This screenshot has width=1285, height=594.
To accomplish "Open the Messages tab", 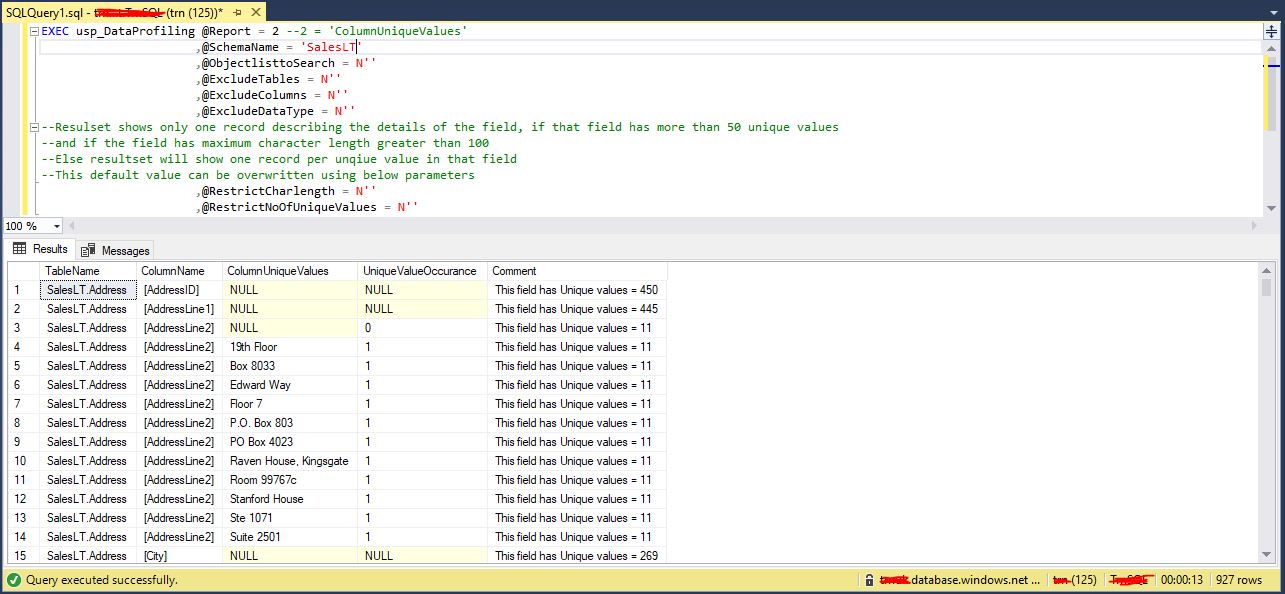I will coord(116,251).
